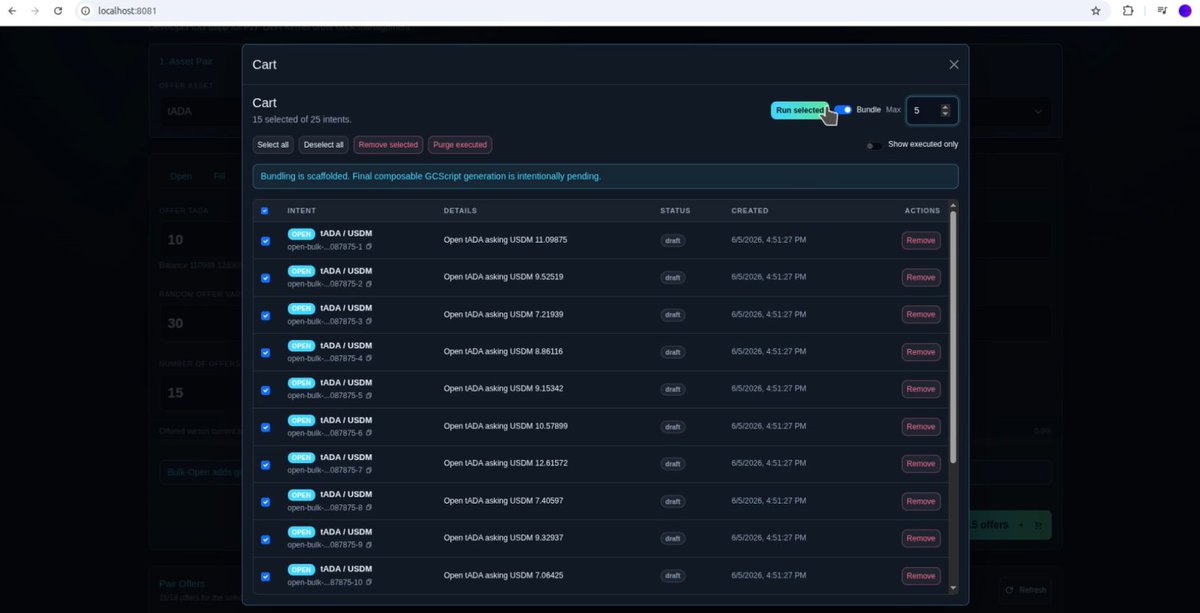Image resolution: width=1200 pixels, height=613 pixels.
Task: Reload the page in the browser
Action: 58,11
